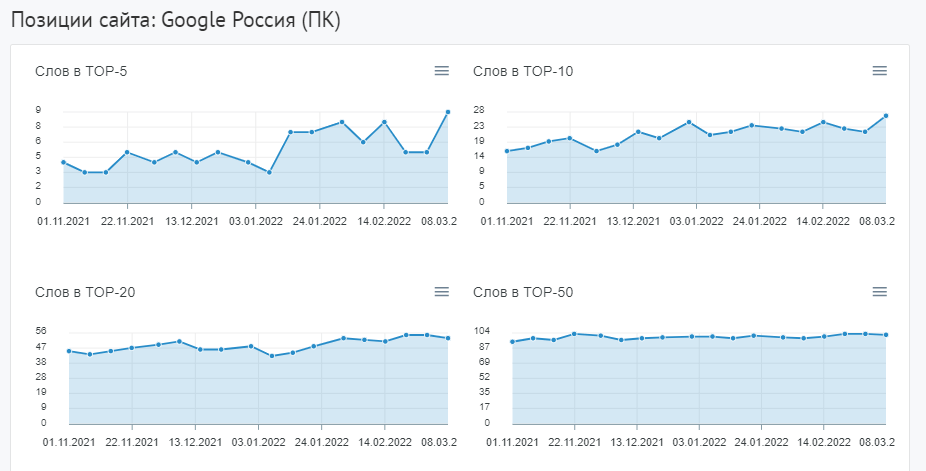Click first data point in TOP-10 chart
Screen dimensions: 926x471
[x=507, y=151]
